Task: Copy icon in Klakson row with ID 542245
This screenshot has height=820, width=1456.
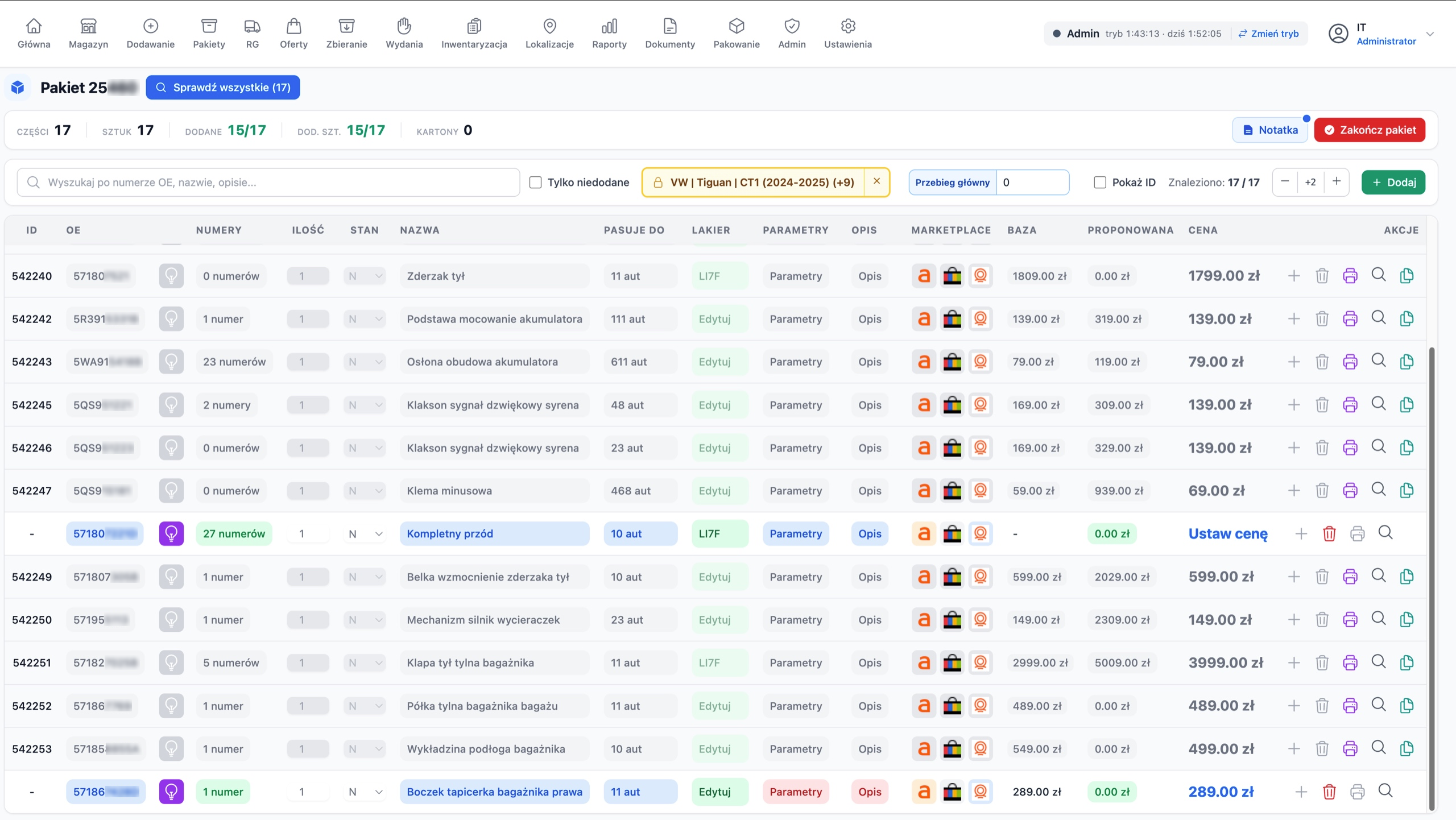Action: coord(1407,404)
